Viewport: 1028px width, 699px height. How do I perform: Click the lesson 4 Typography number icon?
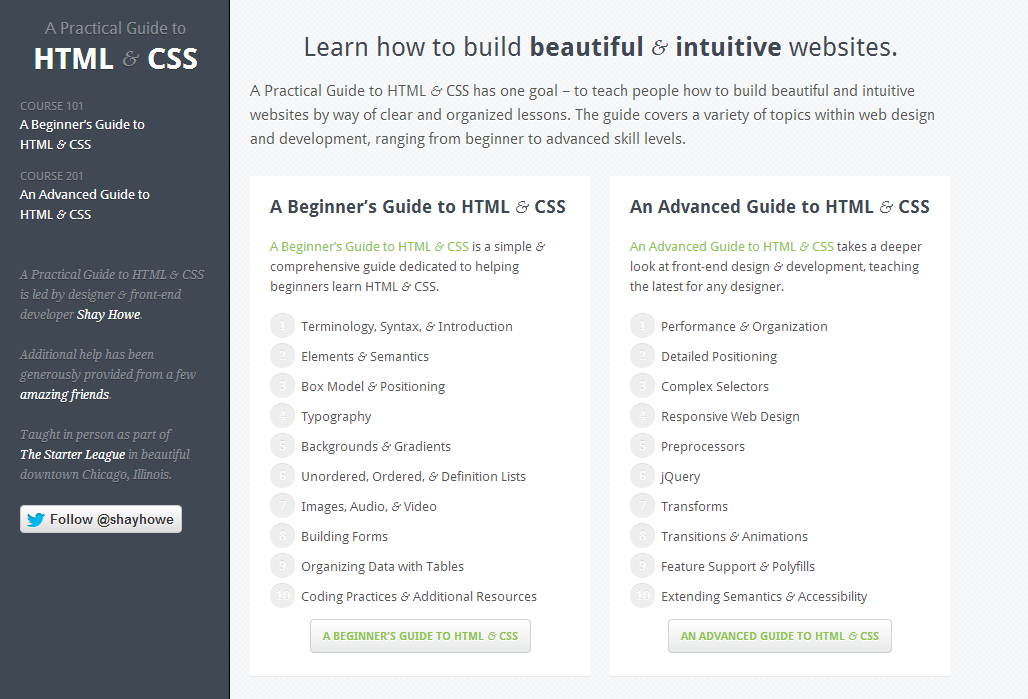281,416
